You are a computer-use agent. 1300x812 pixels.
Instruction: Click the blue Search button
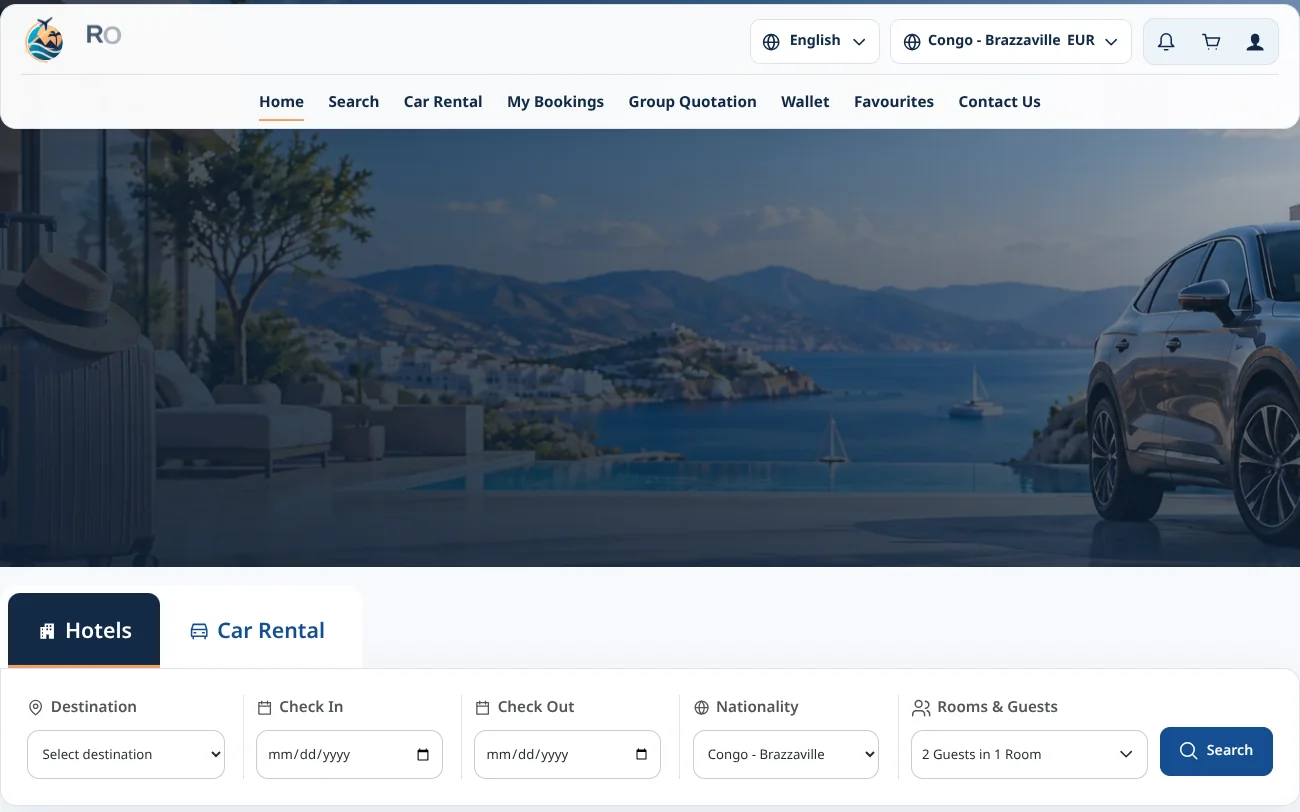pyautogui.click(x=1216, y=751)
